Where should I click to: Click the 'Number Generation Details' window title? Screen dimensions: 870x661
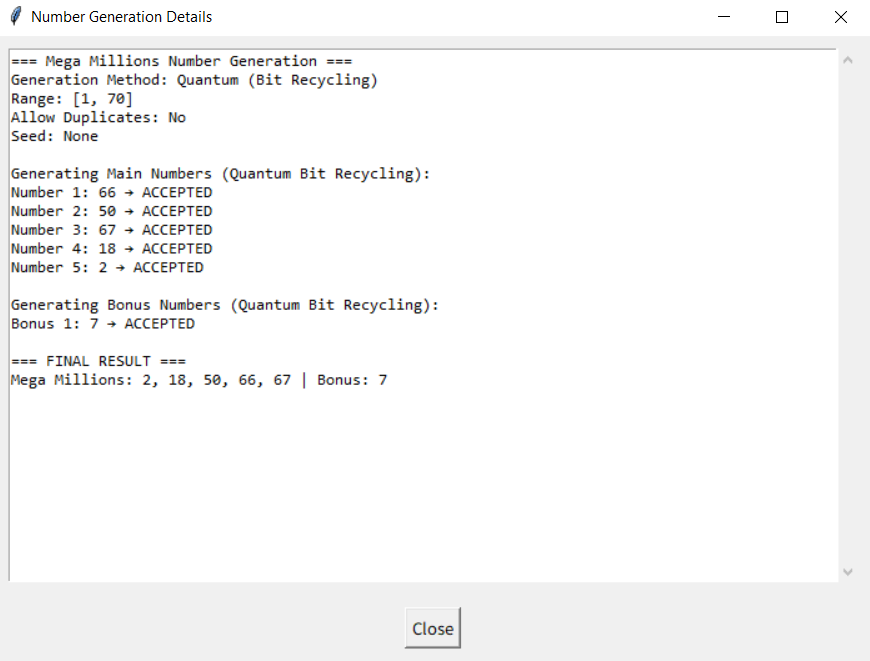(122, 17)
